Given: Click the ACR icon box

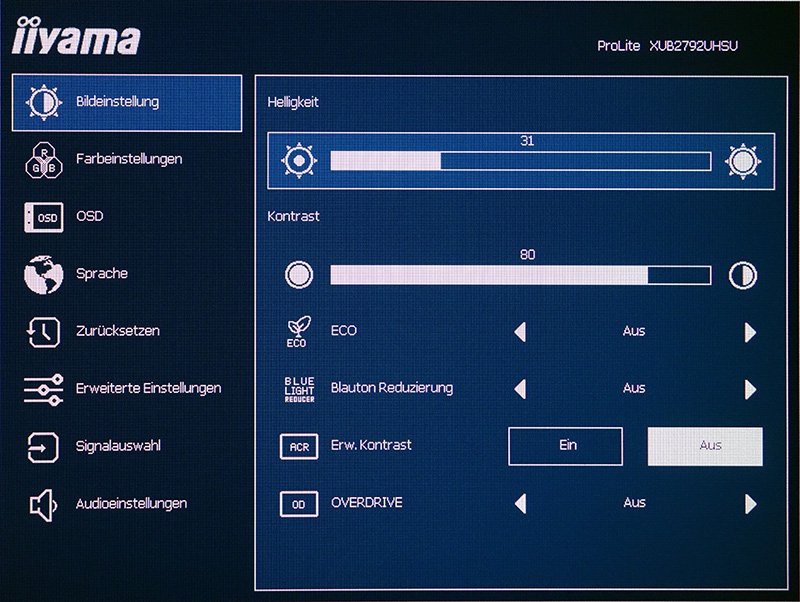Looking at the screenshot, I should tap(299, 447).
